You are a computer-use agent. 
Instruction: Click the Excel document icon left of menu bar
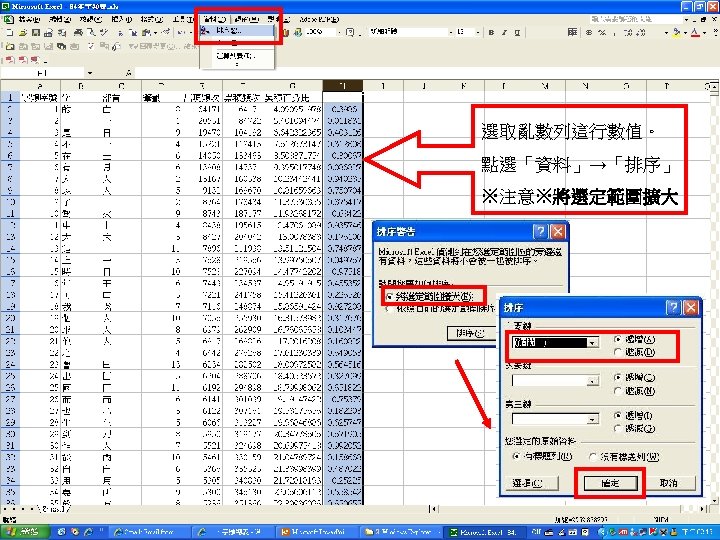(x=9, y=19)
